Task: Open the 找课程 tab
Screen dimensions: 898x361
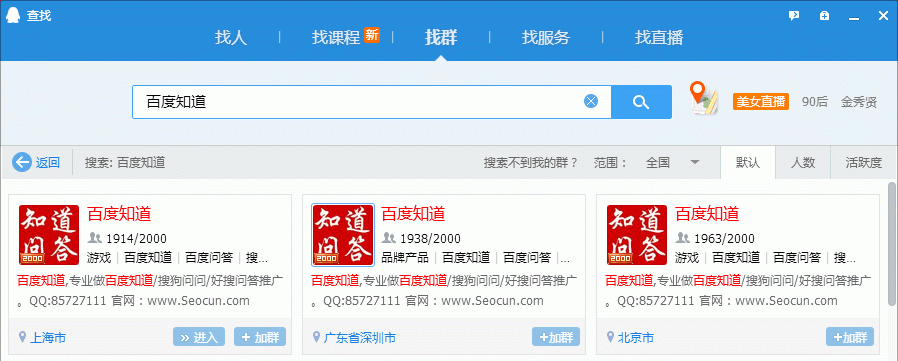Action: (336, 38)
